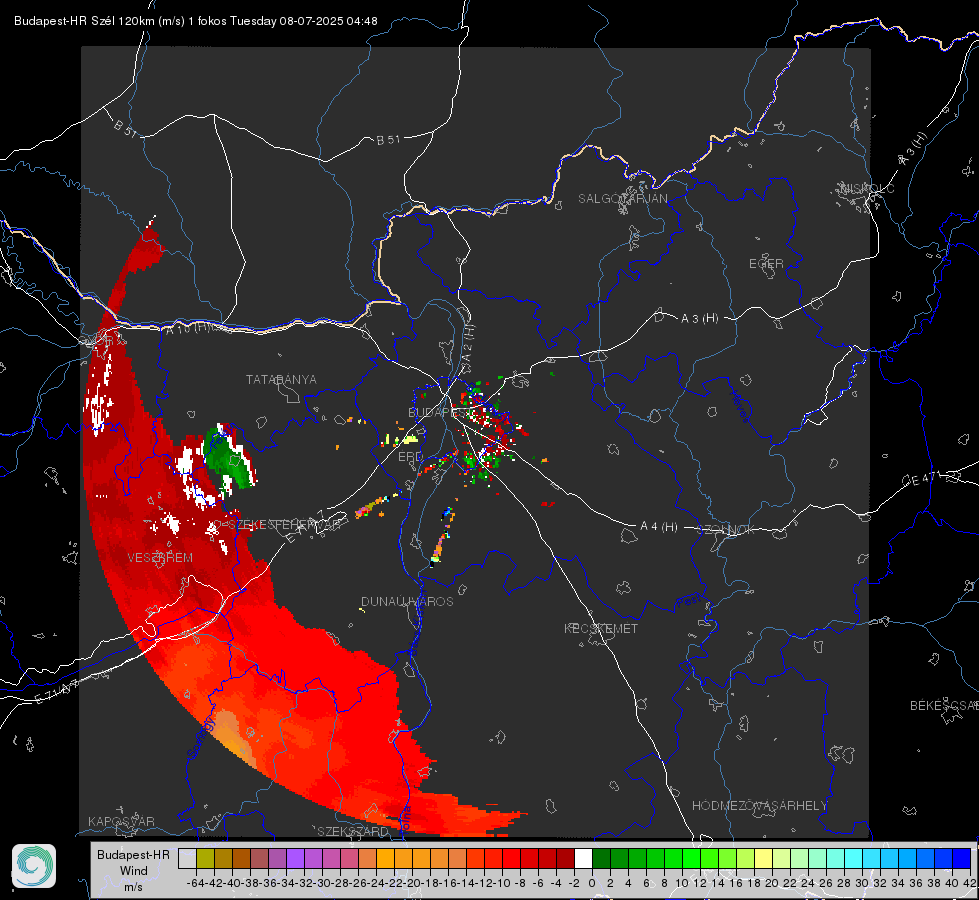The width and height of the screenshot is (979, 900).
Task: Click the blue Pest county label
Action: pyautogui.click(x=689, y=601)
